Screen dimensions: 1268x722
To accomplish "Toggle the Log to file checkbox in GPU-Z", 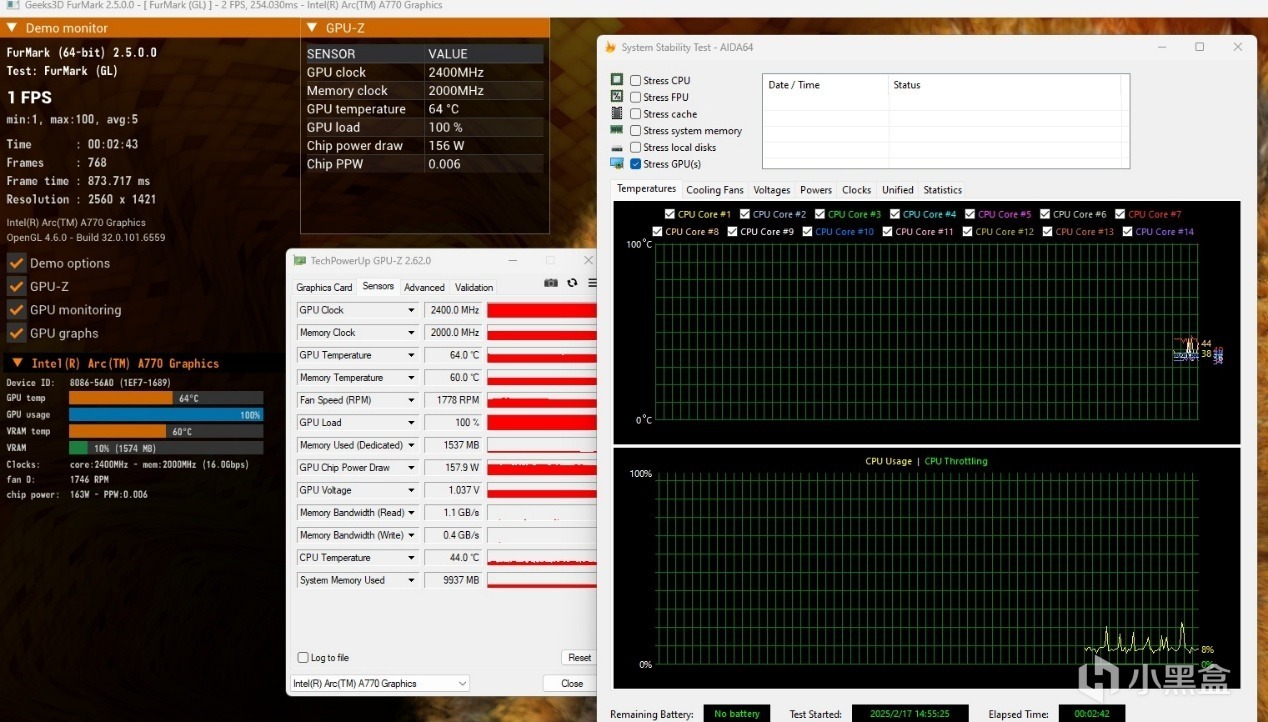I will point(303,657).
